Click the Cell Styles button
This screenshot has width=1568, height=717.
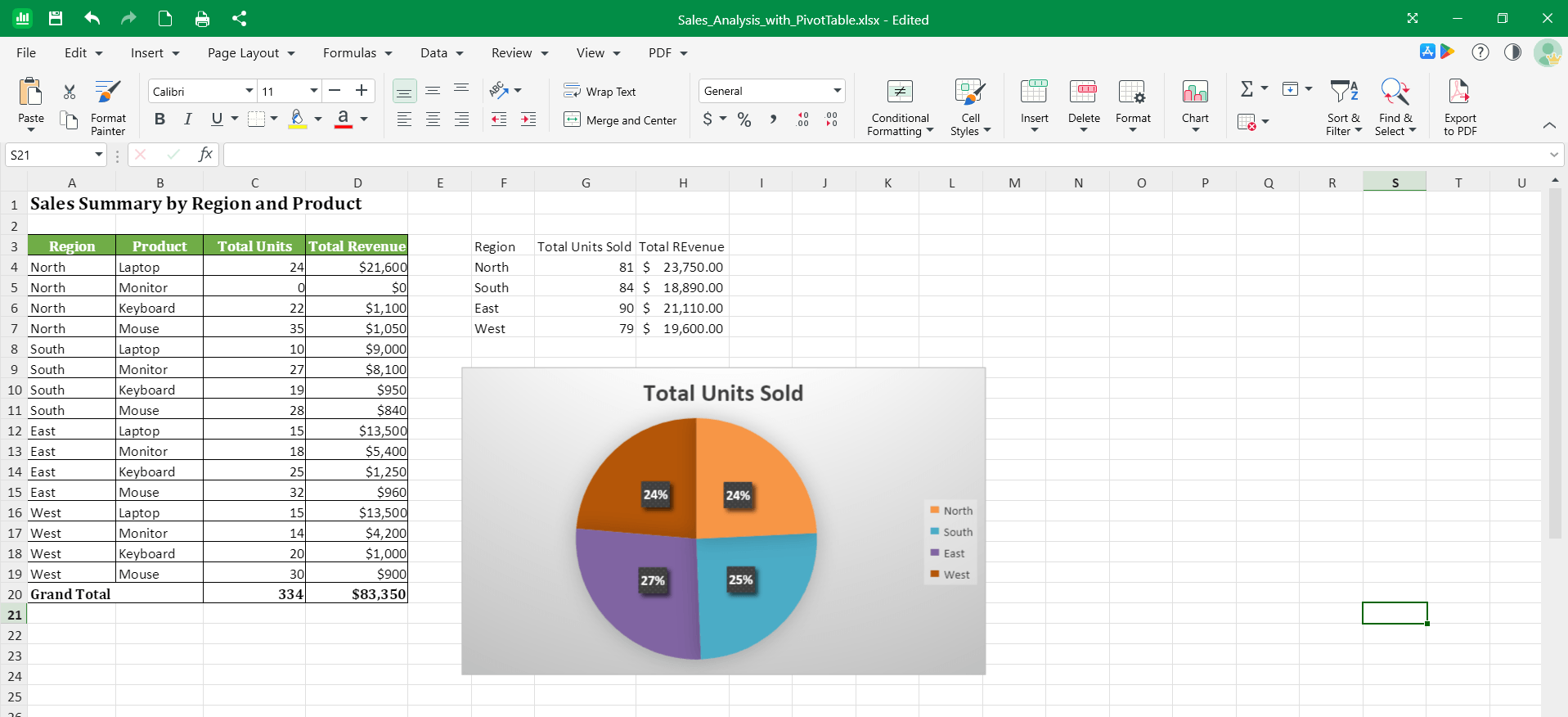(970, 107)
